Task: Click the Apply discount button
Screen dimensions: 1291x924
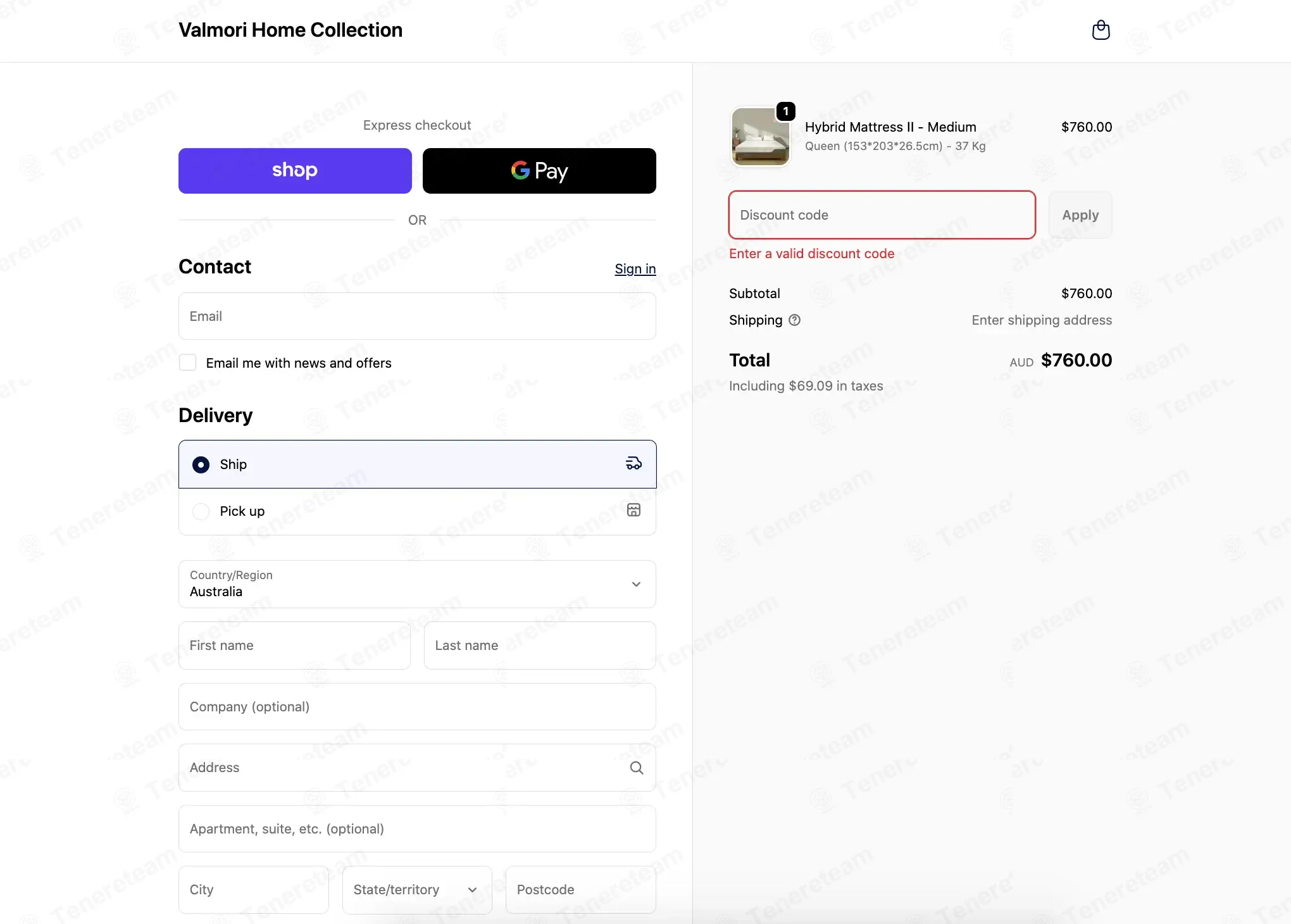Action: click(1080, 215)
